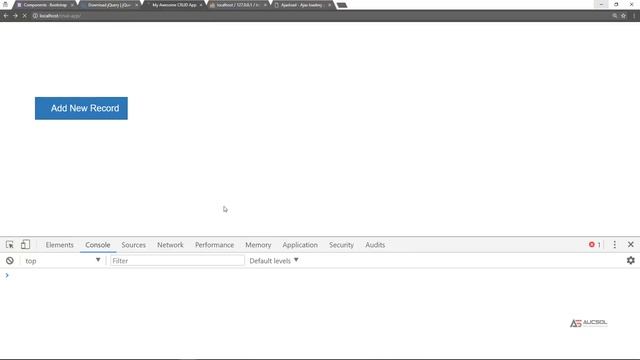The height and width of the screenshot is (360, 640).
Task: Open the Elements panel tab
Action: click(x=60, y=245)
